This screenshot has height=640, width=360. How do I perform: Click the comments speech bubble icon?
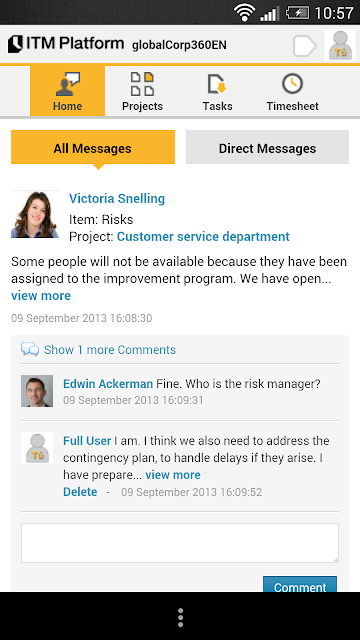30,349
